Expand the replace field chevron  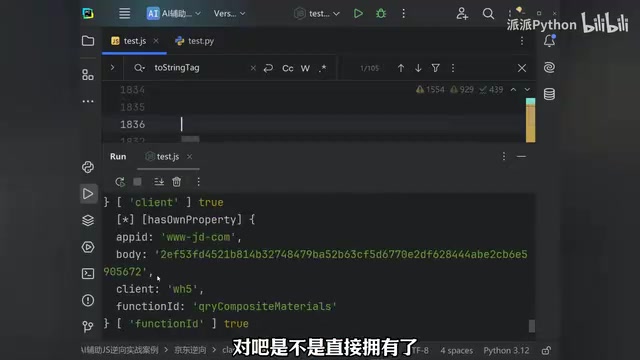112,67
